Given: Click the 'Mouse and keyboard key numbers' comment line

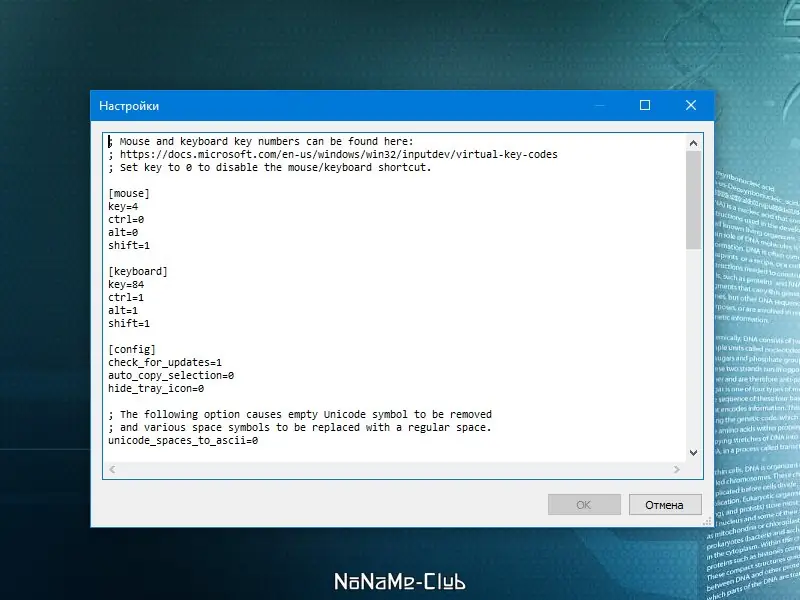Looking at the screenshot, I should (261, 141).
